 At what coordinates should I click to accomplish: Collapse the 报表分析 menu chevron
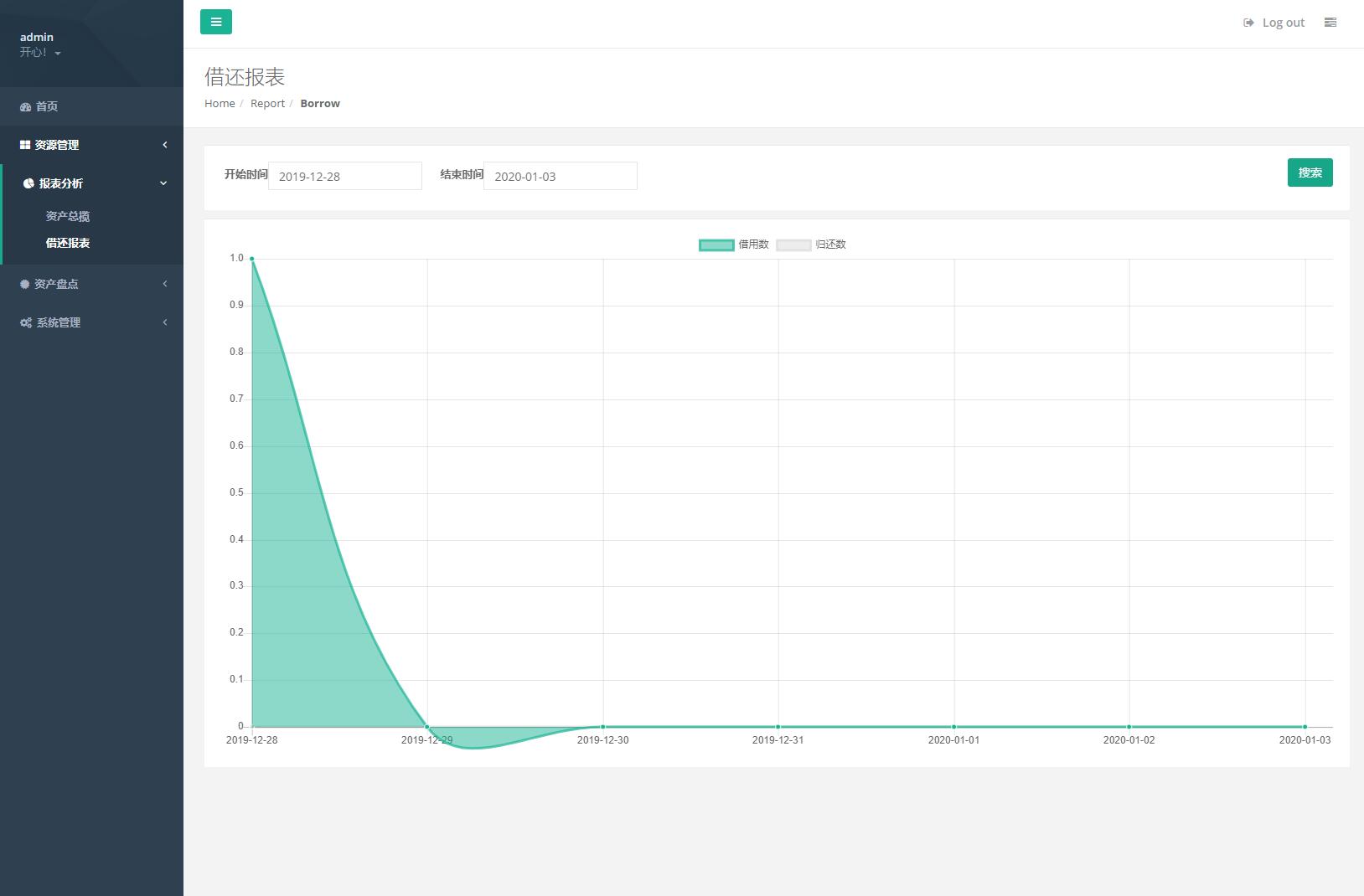(x=163, y=183)
